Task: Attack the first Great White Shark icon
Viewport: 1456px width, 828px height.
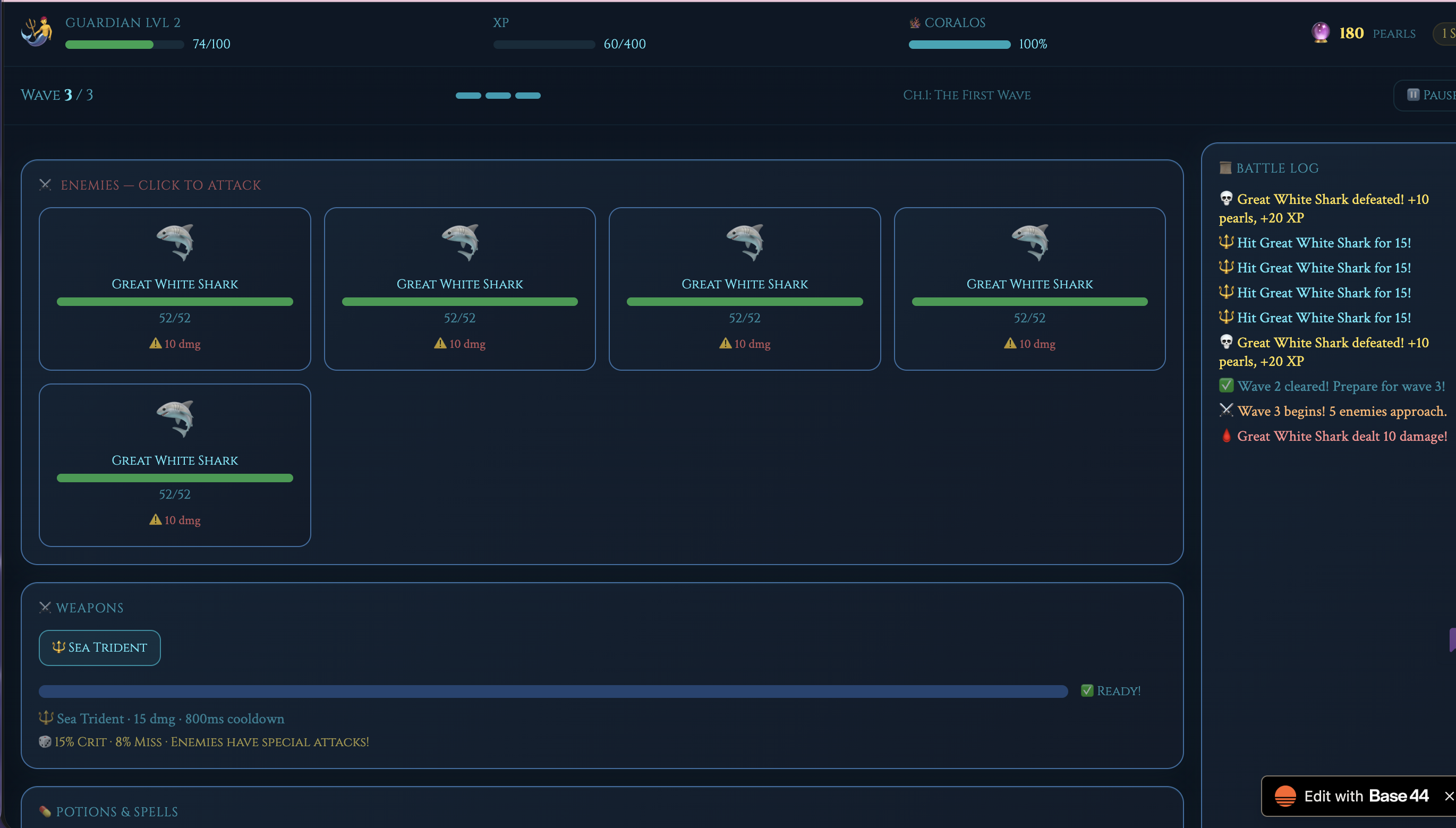Action: coord(175,242)
